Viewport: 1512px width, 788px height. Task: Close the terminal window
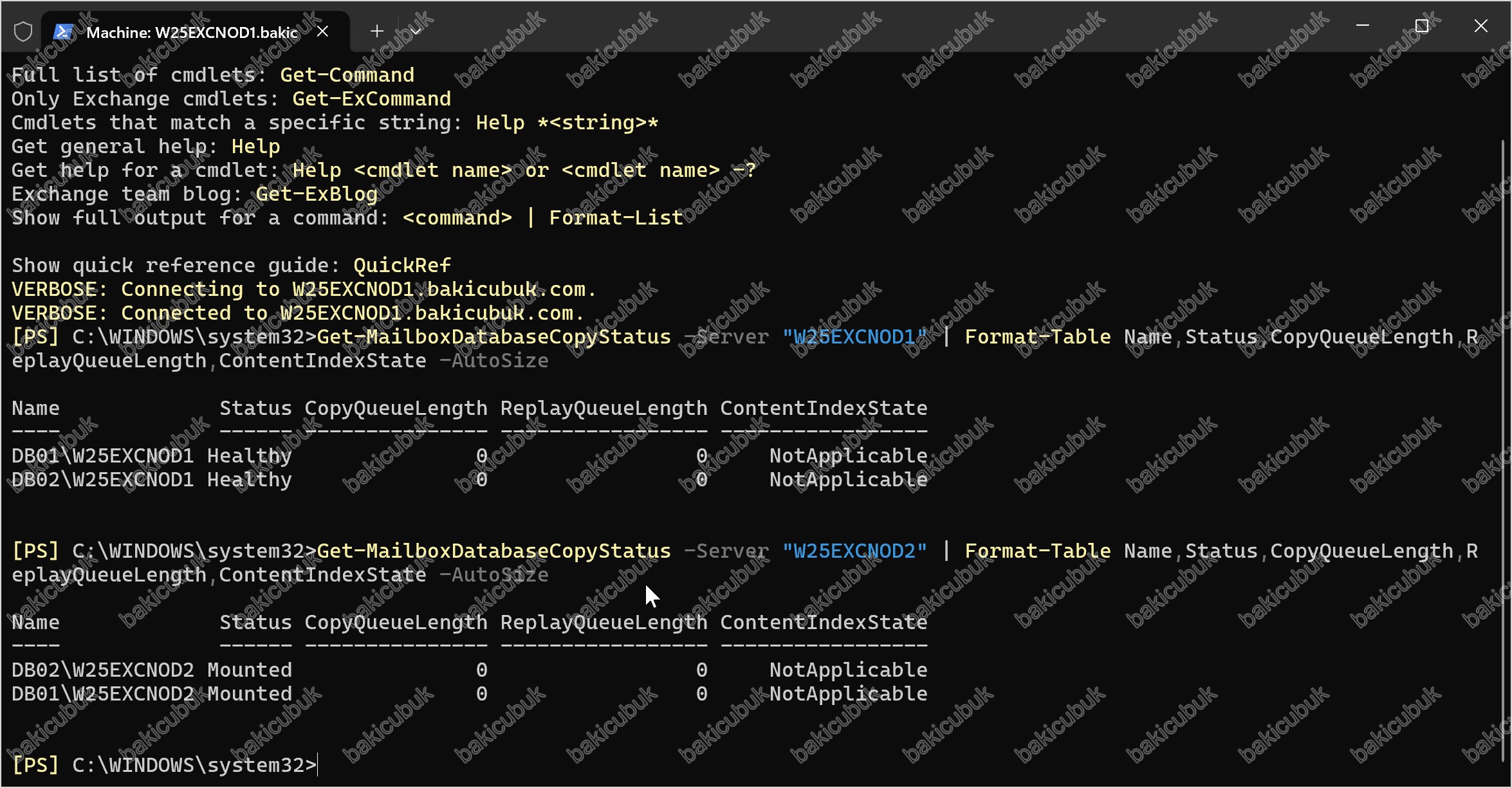point(1480,26)
